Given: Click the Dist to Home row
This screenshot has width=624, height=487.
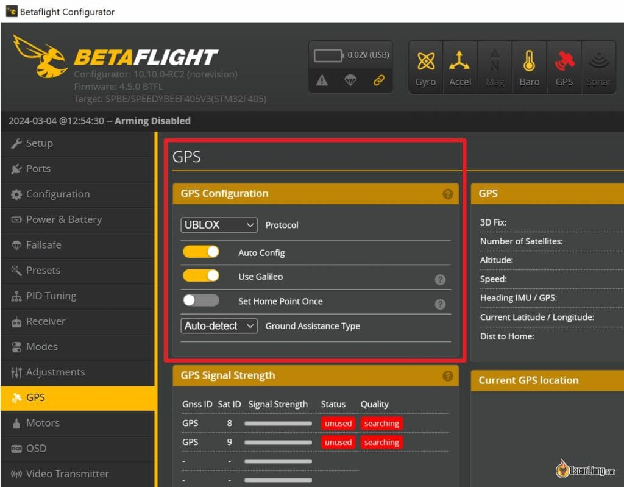Looking at the screenshot, I should (552, 336).
